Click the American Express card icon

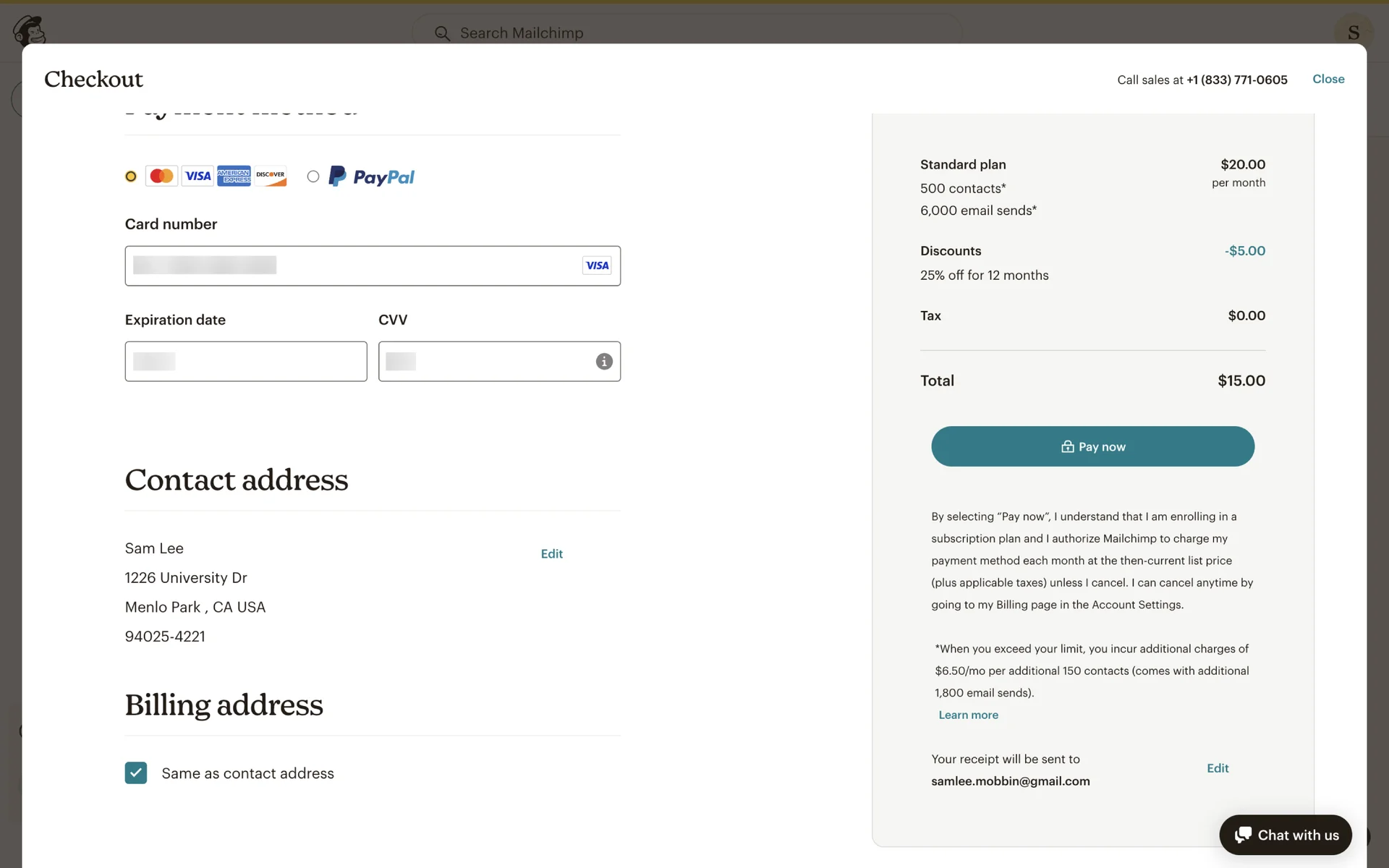234,176
